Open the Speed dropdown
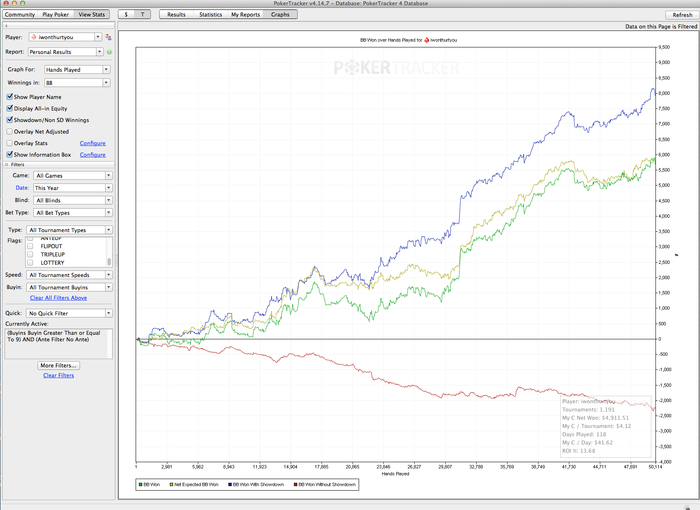 tap(69, 275)
